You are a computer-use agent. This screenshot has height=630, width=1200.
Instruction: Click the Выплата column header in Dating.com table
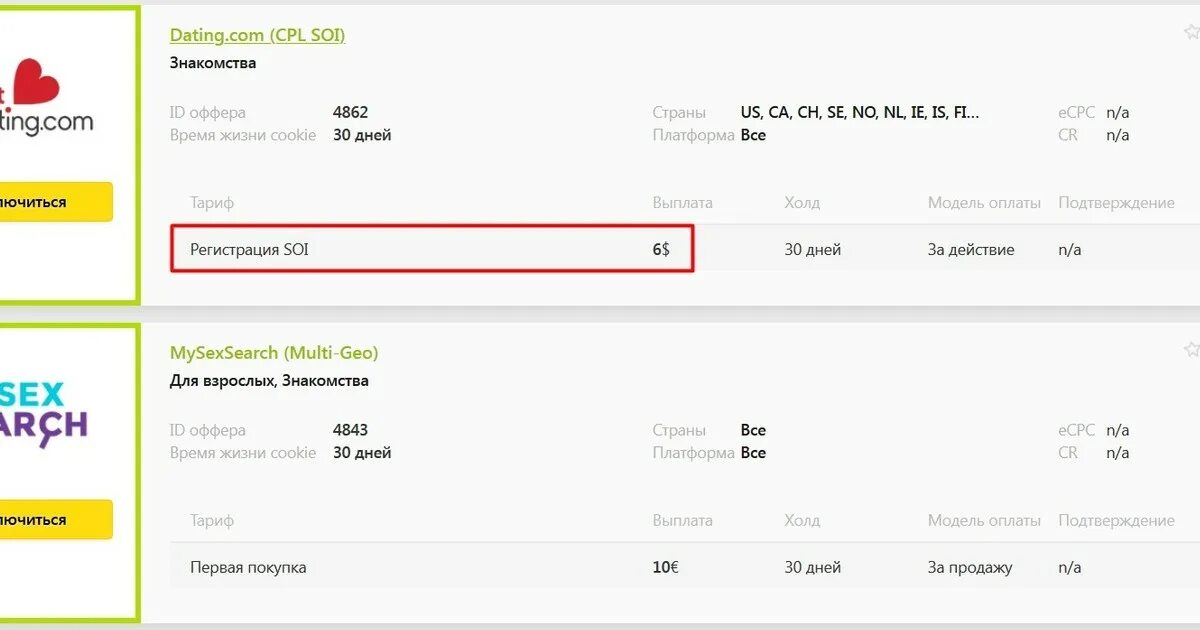coord(682,203)
